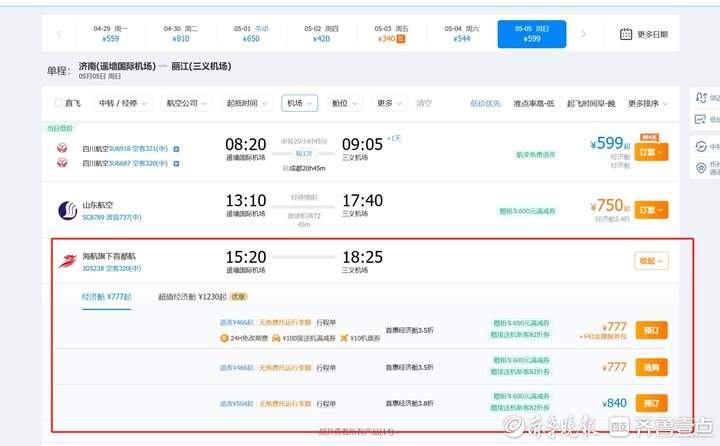This screenshot has width=720, height=446.
Task: Click departure time 15:20
Action: pos(246,257)
